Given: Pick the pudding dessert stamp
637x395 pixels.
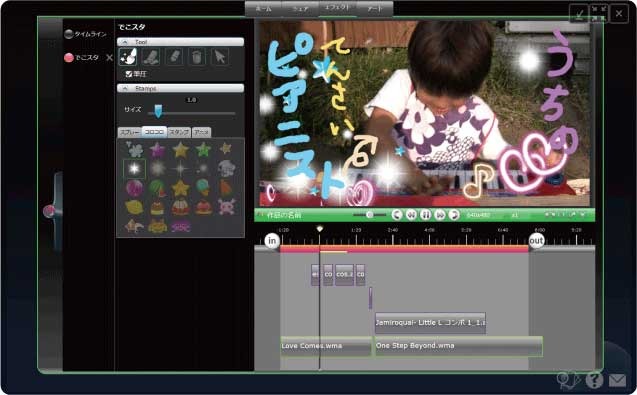Looking at the screenshot, I should pos(158,208).
